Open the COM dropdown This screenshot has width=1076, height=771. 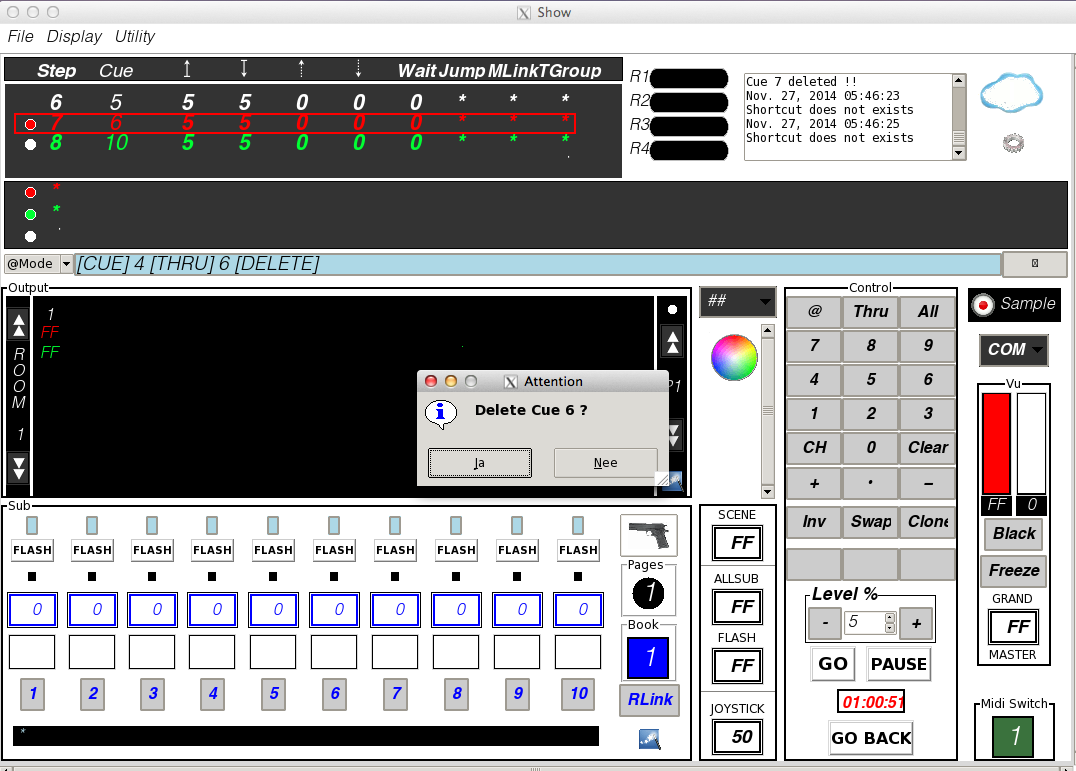tap(1013, 349)
